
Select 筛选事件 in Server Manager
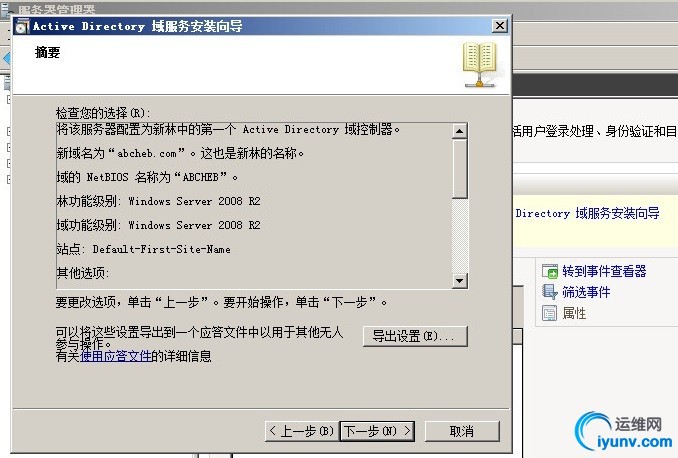586,292
